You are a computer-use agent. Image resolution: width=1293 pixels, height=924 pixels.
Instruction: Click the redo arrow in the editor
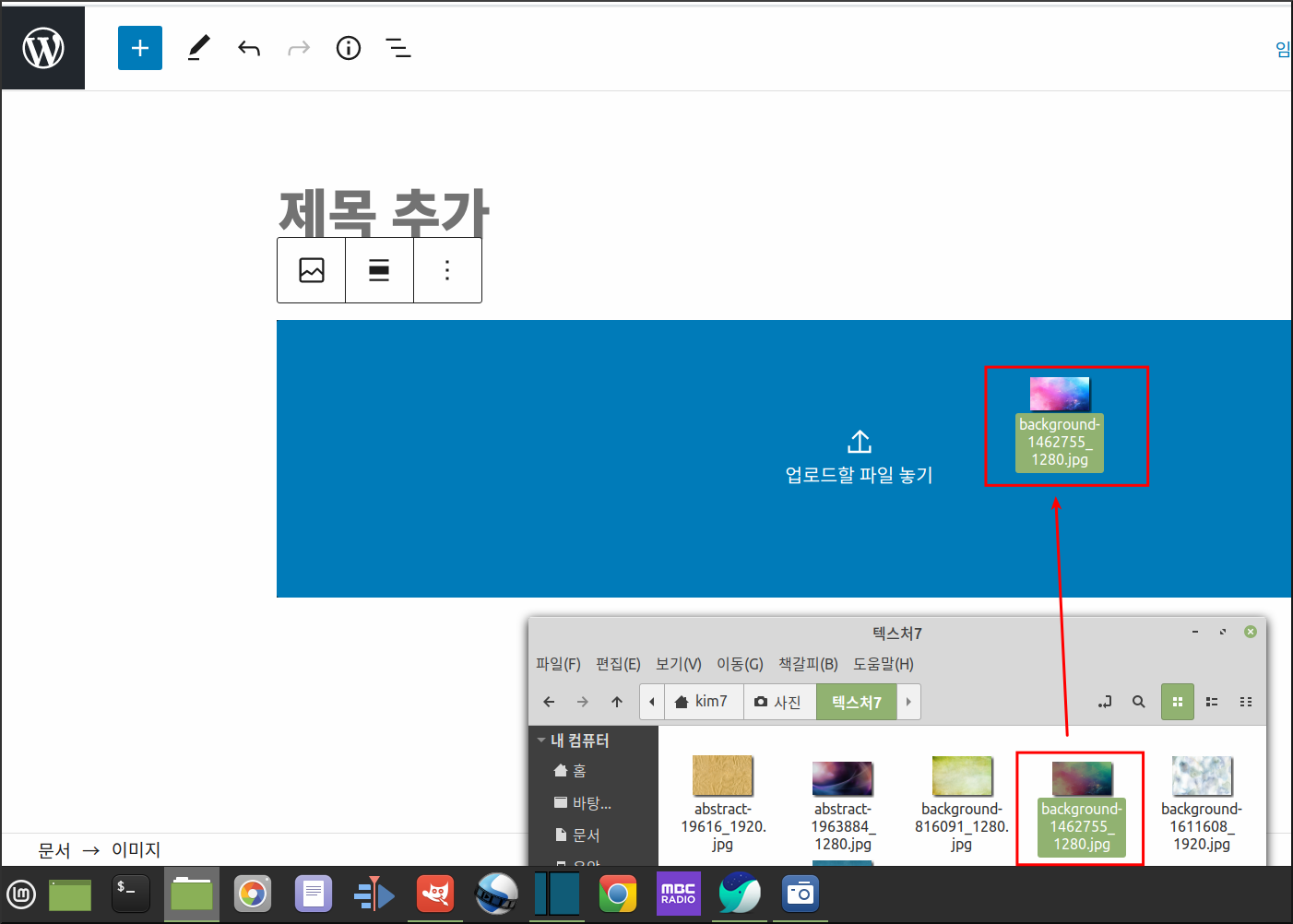tap(298, 47)
